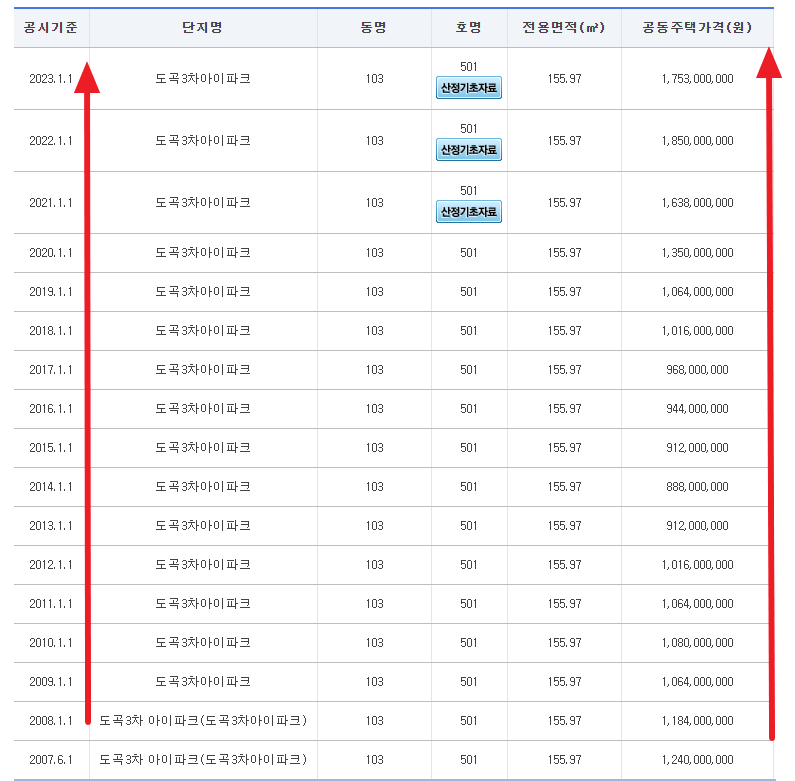Click the date 2007.6.1
795x781 pixels.
pyautogui.click(x=51, y=760)
